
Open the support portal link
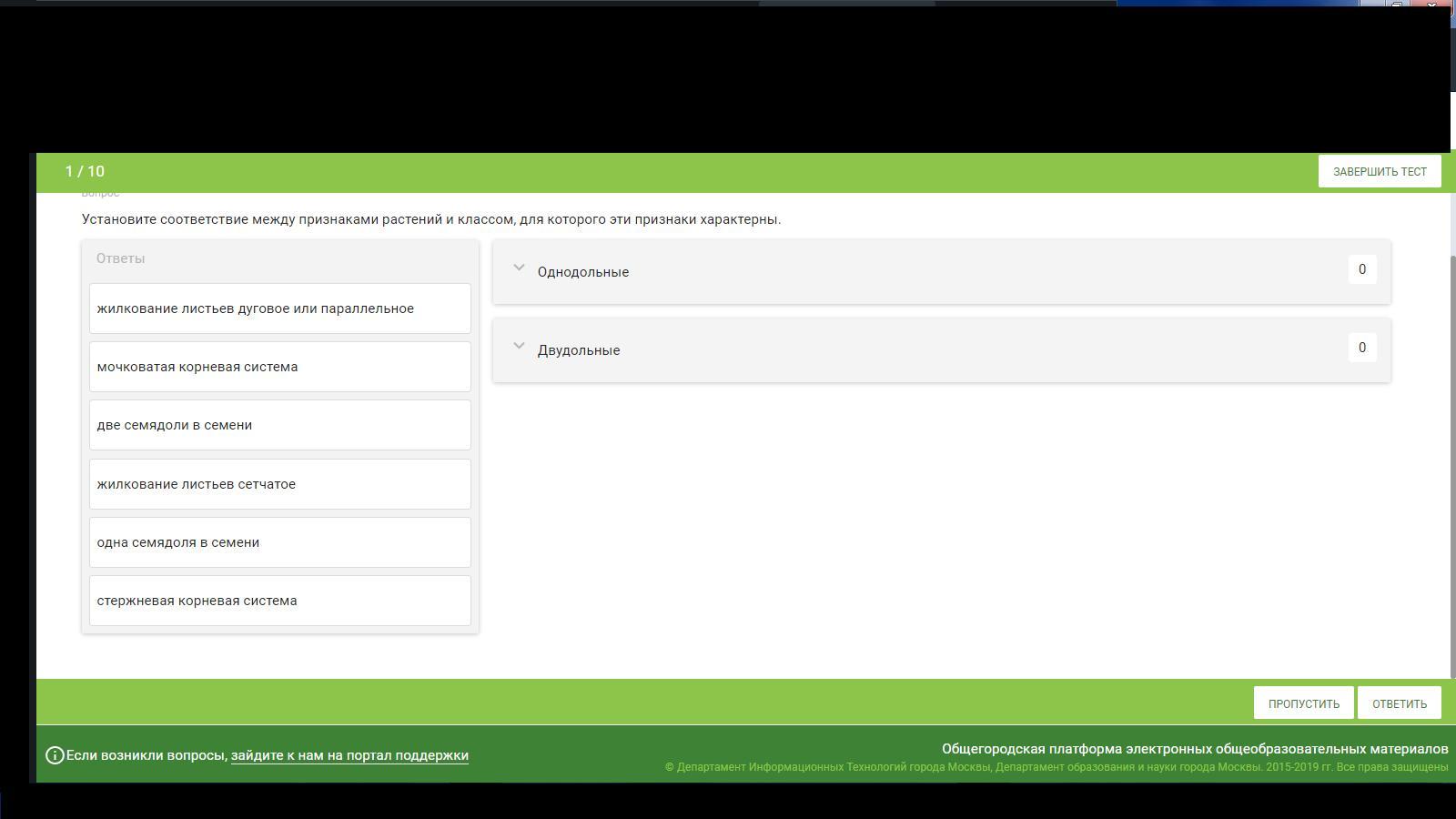pyautogui.click(x=349, y=755)
